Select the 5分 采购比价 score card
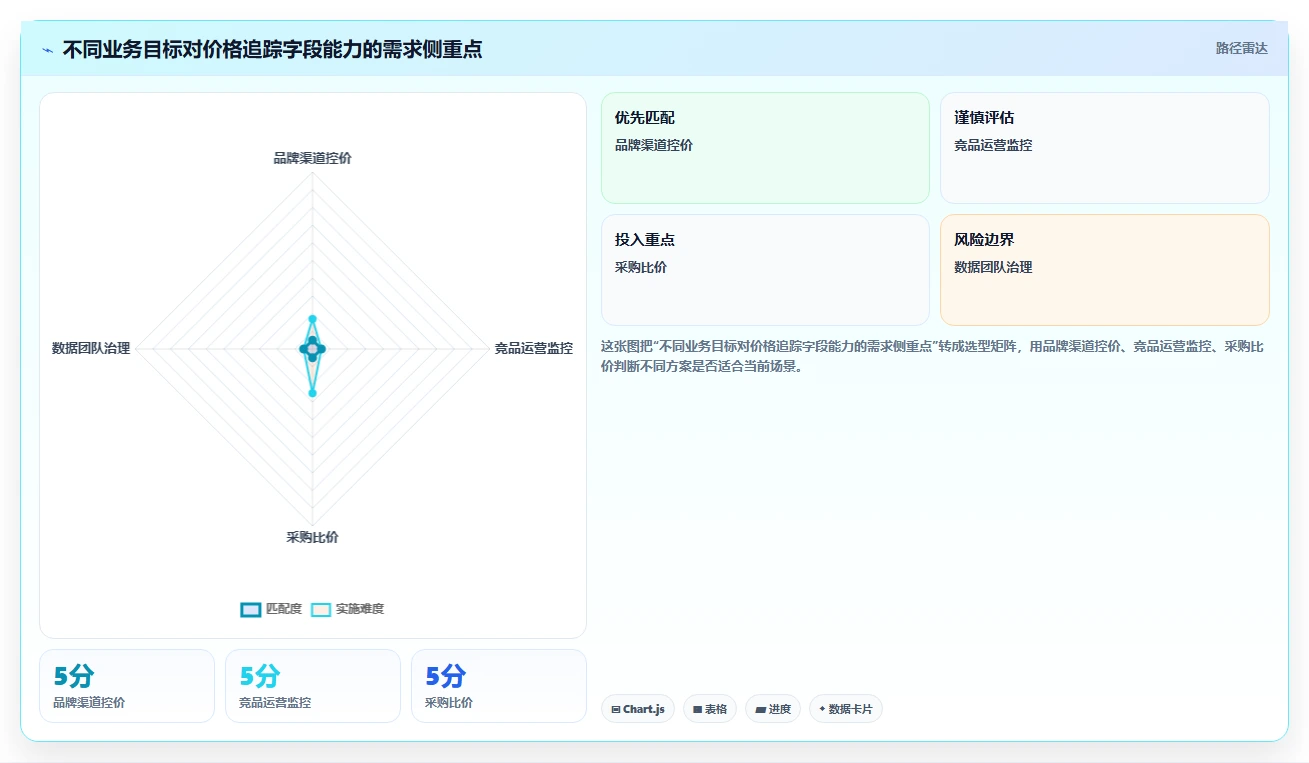Image resolution: width=1309 pixels, height=763 pixels. (499, 686)
